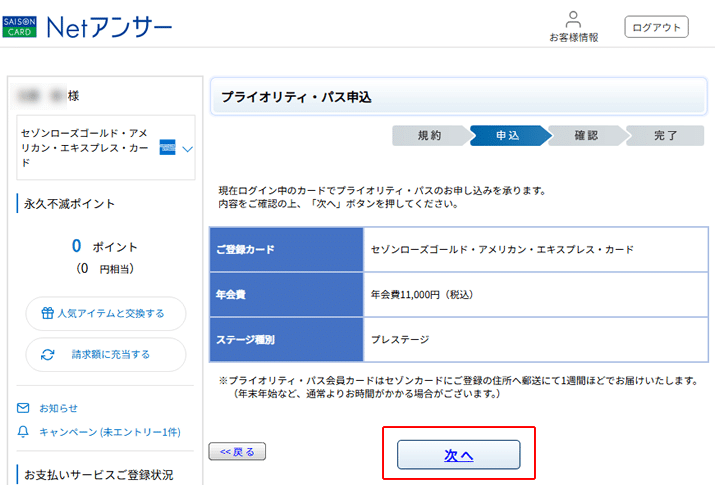Click the 次へ button
Image resolution: width=715 pixels, height=485 pixels.
coord(458,455)
